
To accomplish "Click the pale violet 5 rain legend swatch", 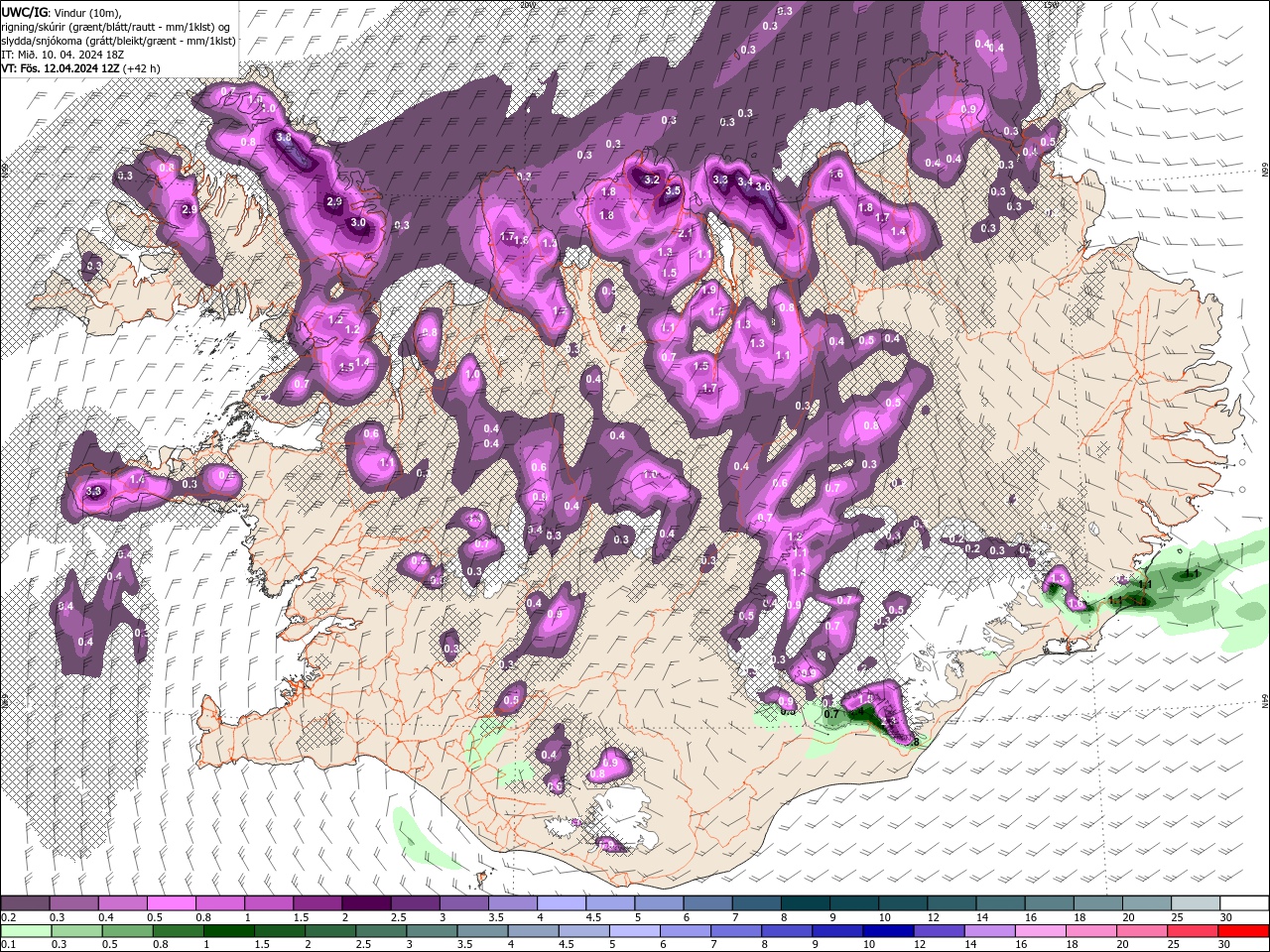I will click(x=634, y=931).
